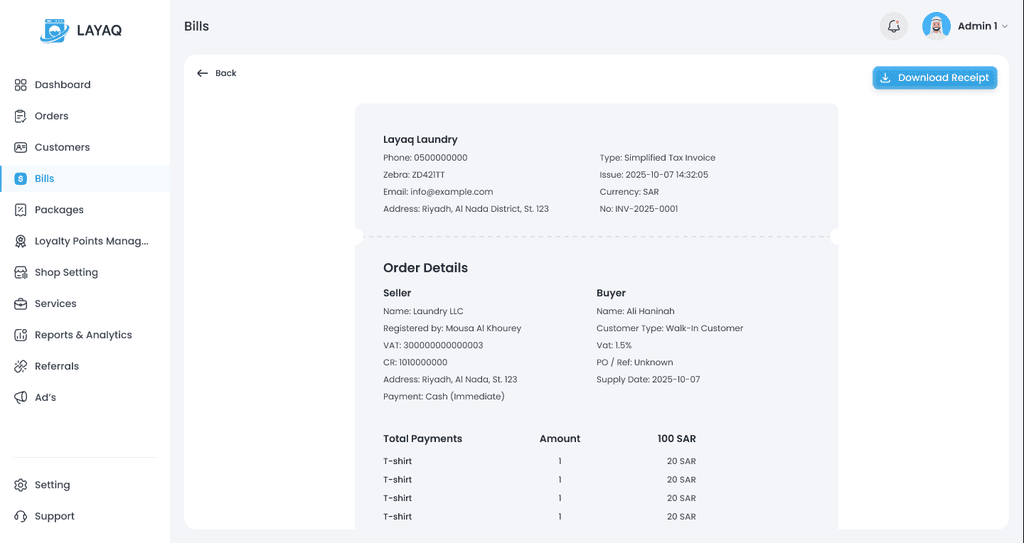
Task: Click the Admin profile avatar
Action: pyautogui.click(x=936, y=26)
